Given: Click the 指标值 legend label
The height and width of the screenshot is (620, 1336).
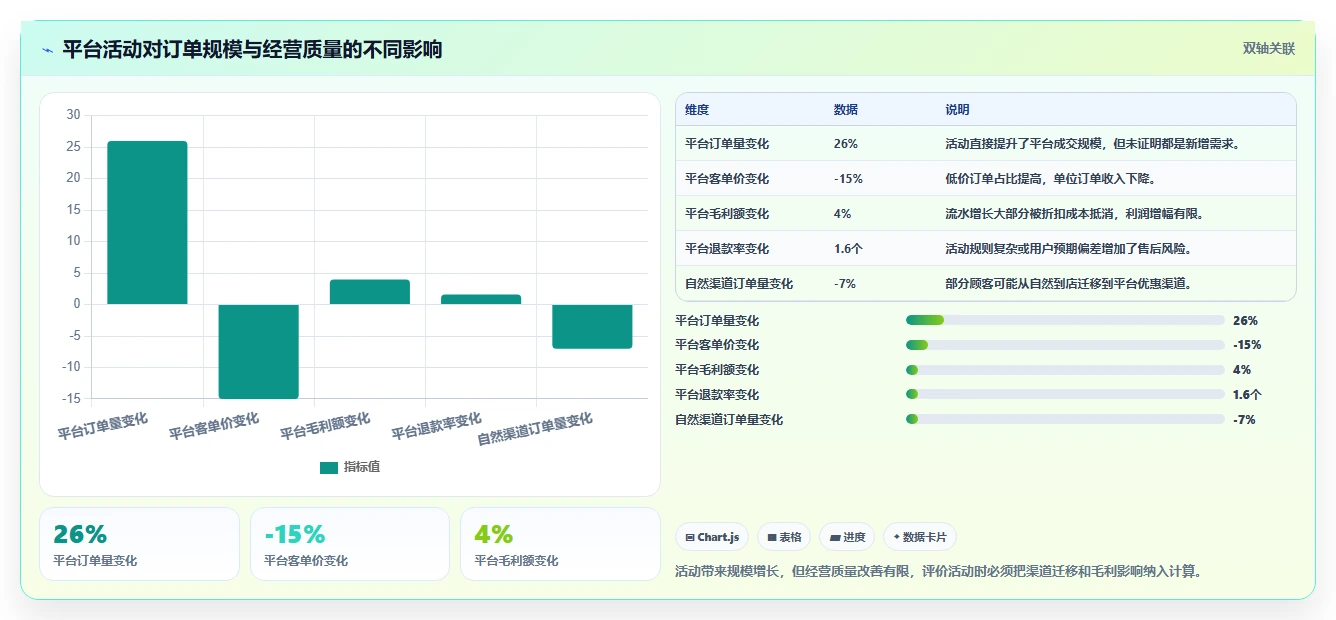Looking at the screenshot, I should point(362,467).
